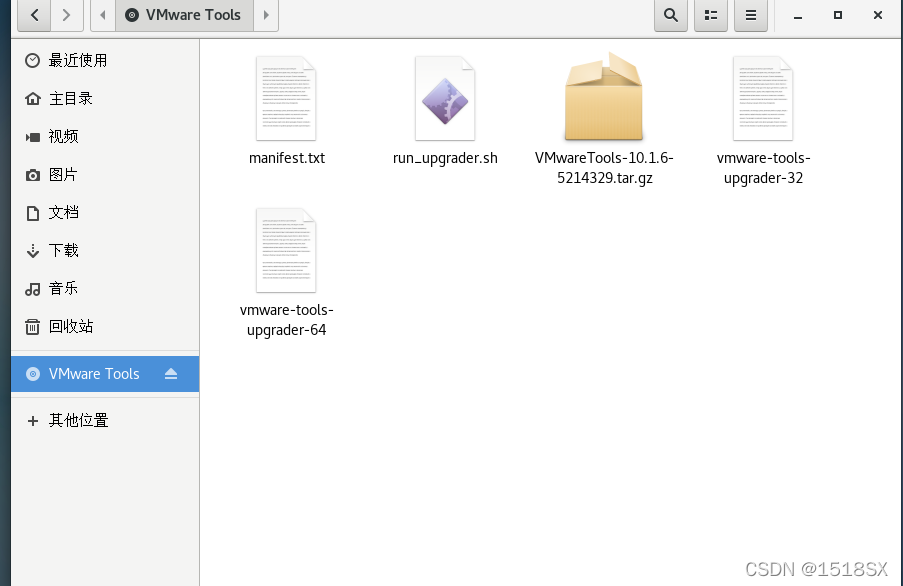
Task: Open the 图片 sidebar folder
Action: coord(105,174)
